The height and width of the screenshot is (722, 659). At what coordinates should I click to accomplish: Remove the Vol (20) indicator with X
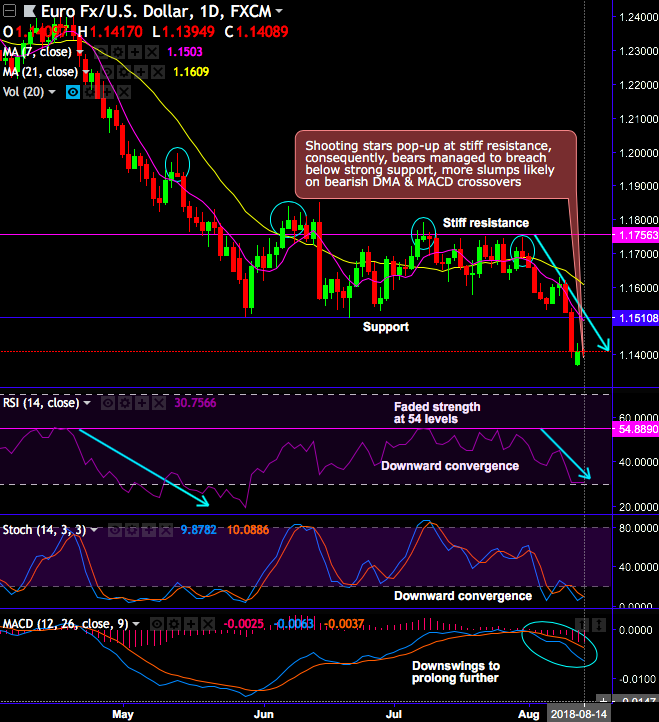[x=124, y=92]
